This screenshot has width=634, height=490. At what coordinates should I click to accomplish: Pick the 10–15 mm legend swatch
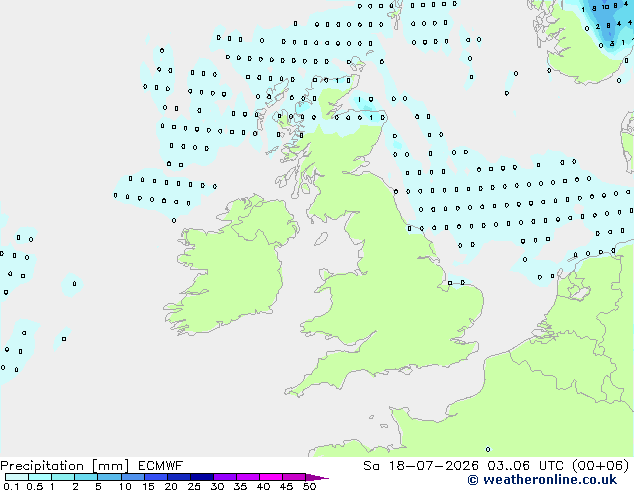[133, 477]
